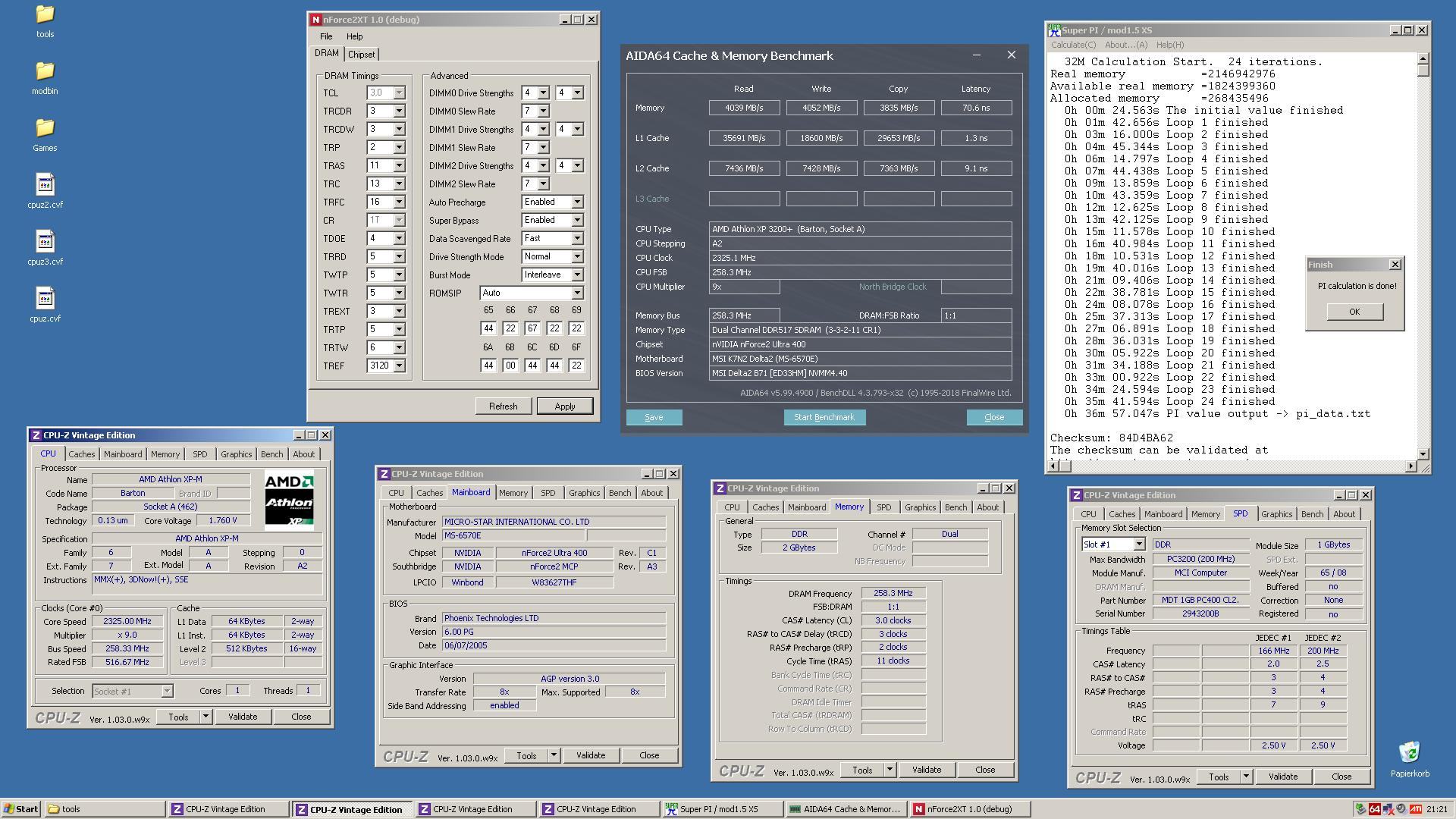
Task: Open the Auto Precharge dropdown
Action: coord(577,202)
